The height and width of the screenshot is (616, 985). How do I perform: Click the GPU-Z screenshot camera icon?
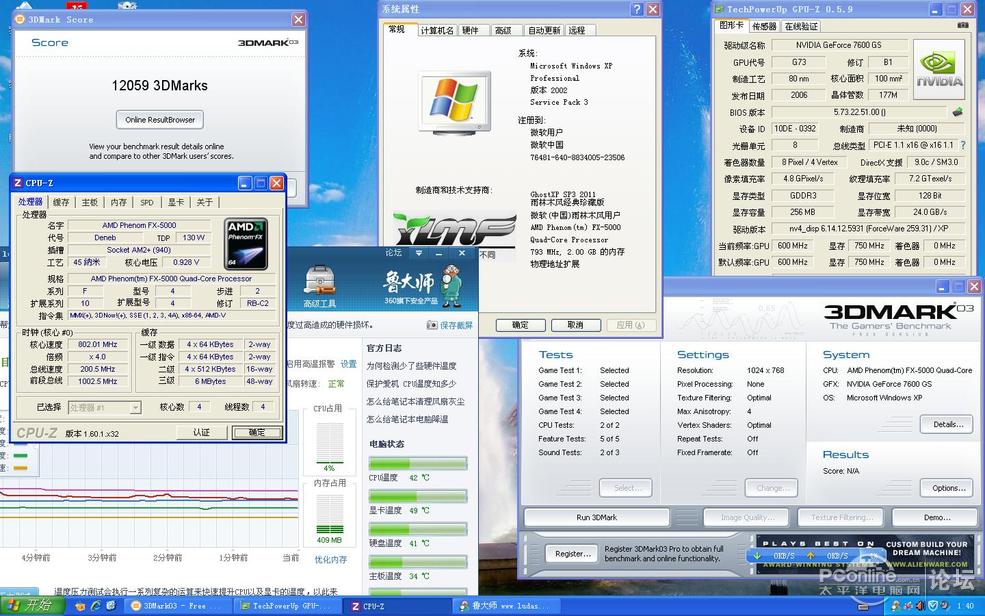coord(962,25)
